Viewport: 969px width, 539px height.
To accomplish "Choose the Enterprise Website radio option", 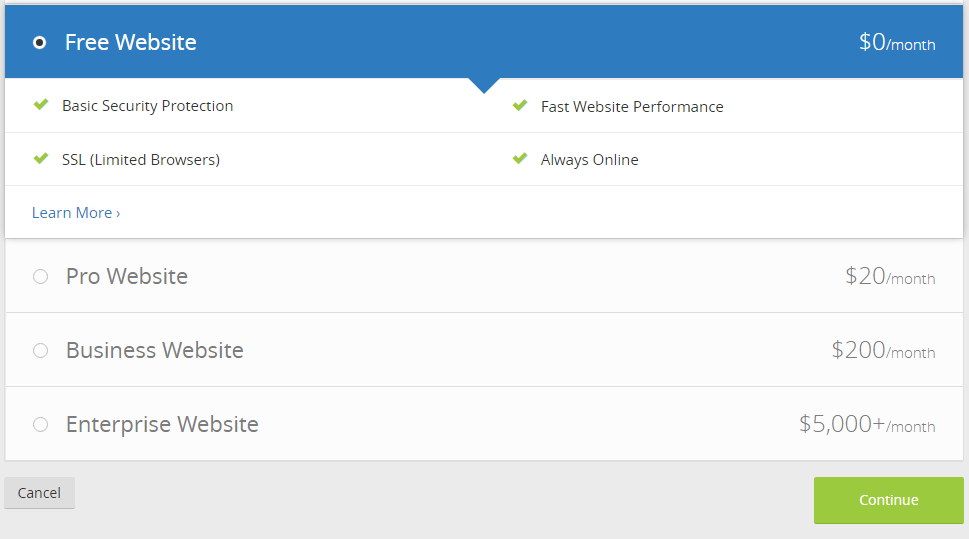I will [40, 425].
